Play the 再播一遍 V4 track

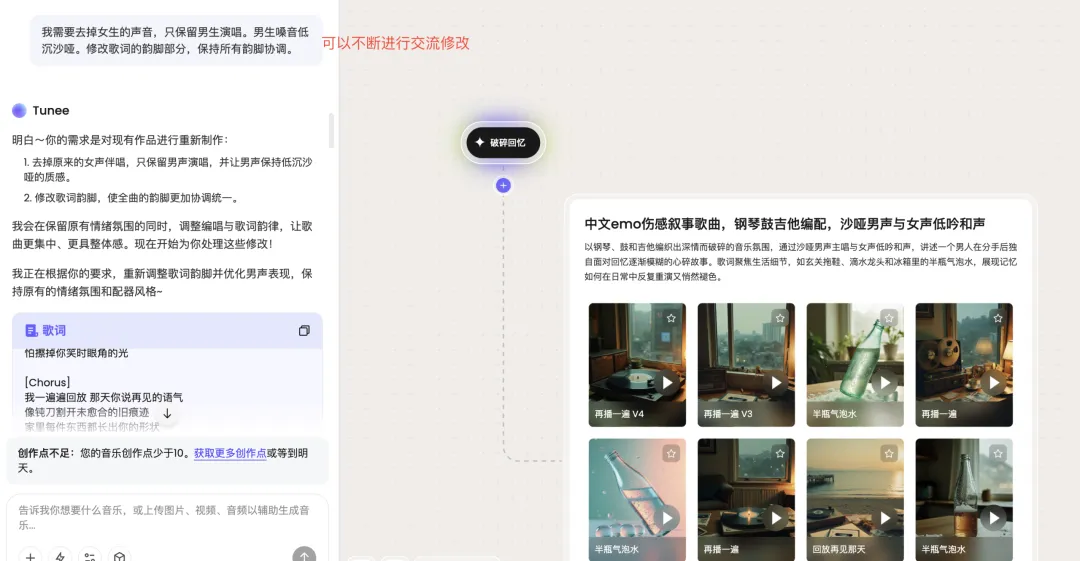(667, 382)
